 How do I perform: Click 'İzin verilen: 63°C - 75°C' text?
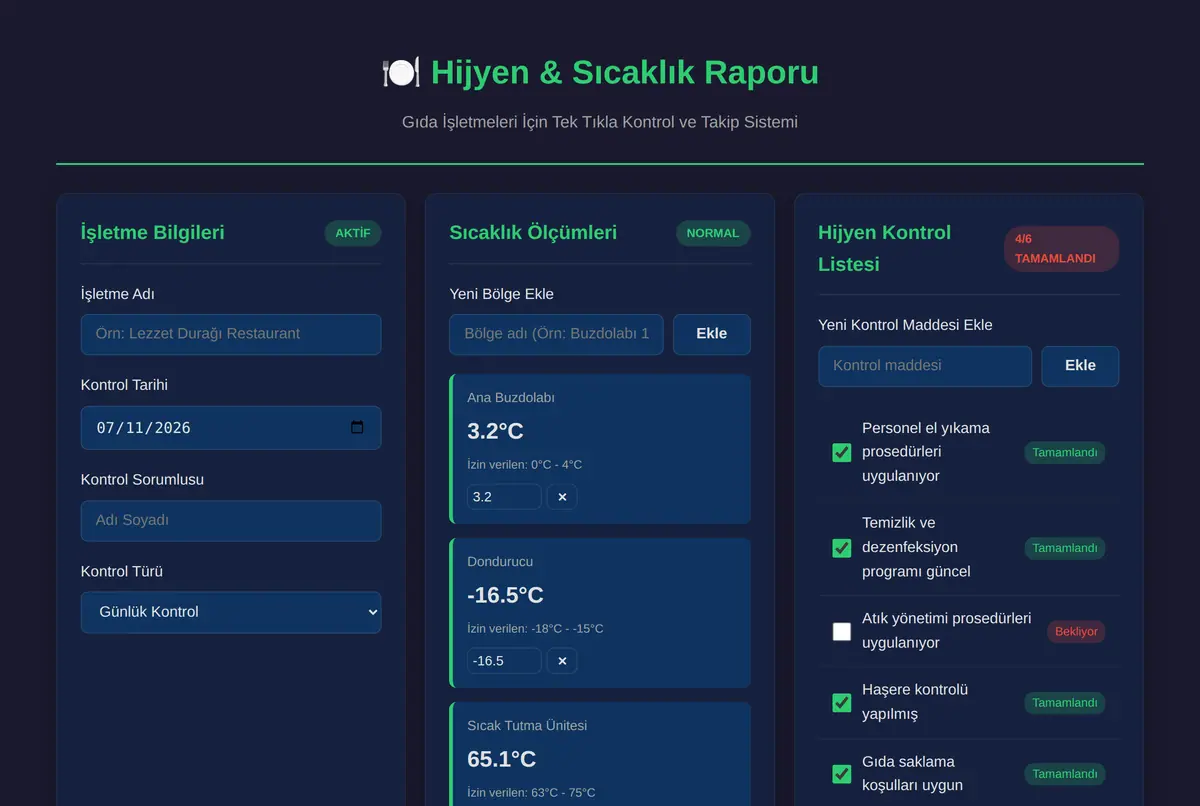tap(531, 793)
